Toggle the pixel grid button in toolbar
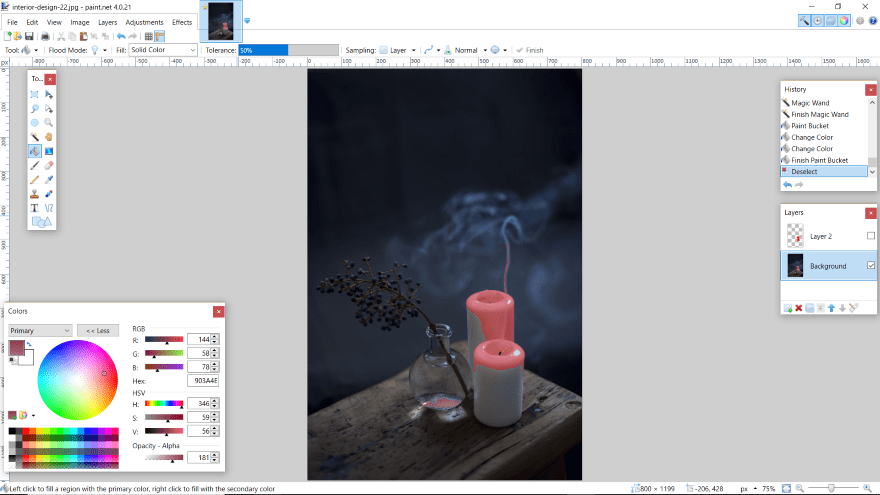 [x=149, y=36]
